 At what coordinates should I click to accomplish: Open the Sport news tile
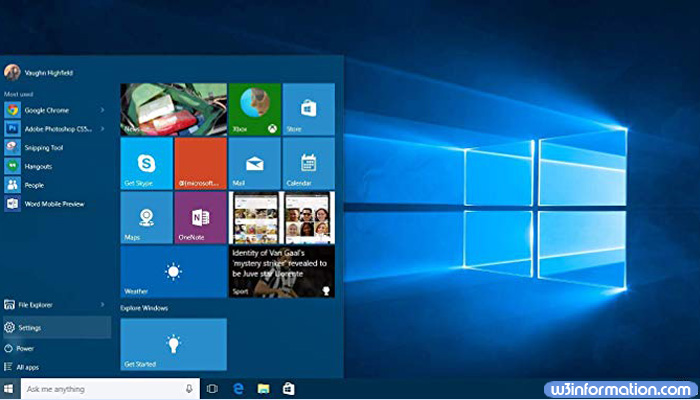coord(282,271)
